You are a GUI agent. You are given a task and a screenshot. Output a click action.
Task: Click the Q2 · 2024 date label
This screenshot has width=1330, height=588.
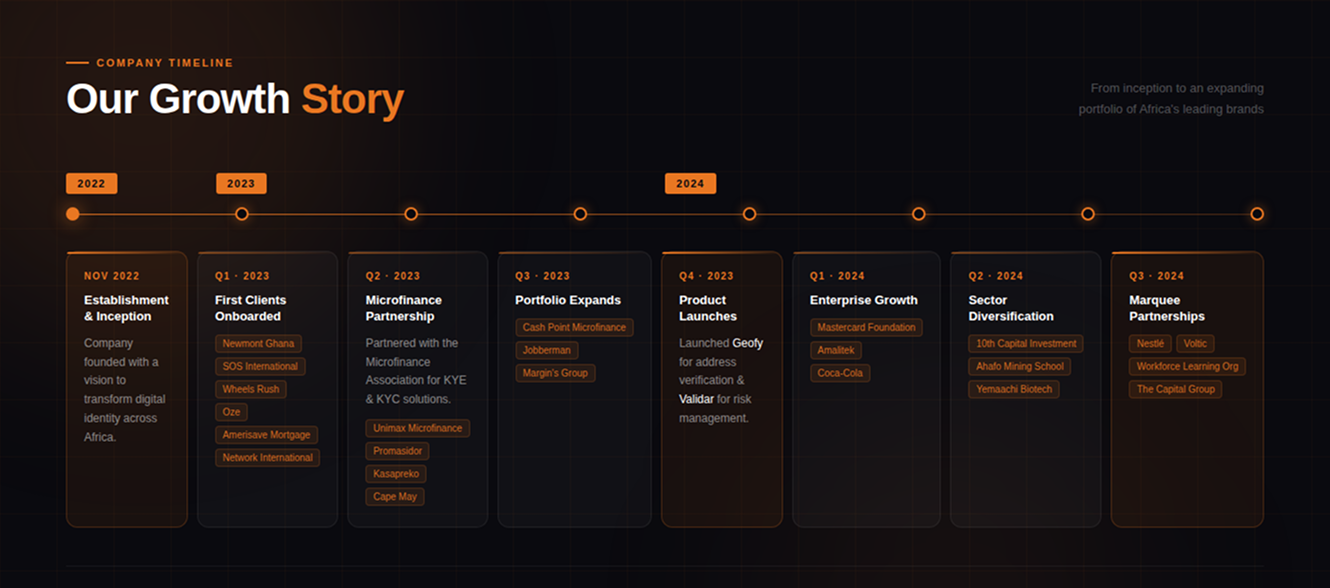[x=996, y=276]
